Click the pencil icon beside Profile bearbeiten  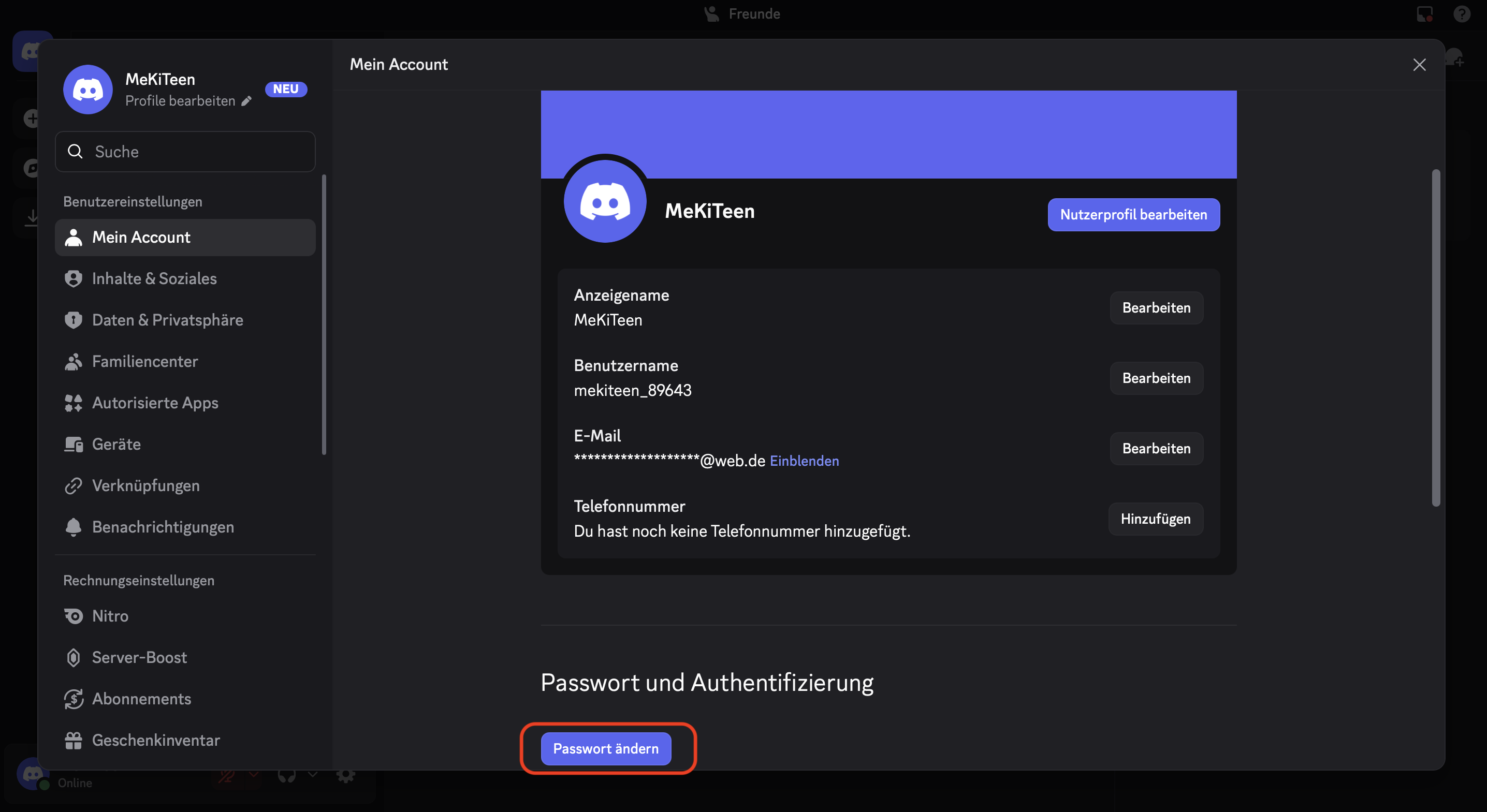point(246,101)
